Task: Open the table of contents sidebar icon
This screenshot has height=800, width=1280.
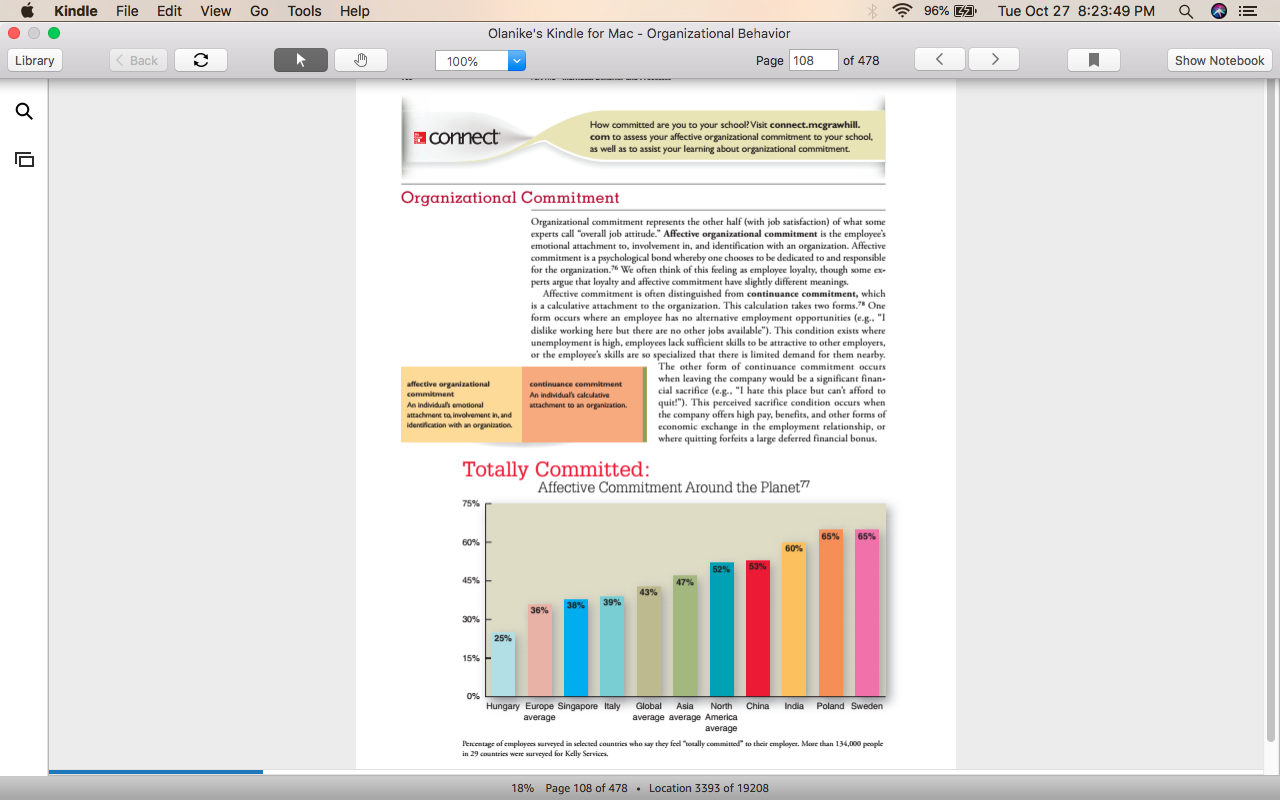Action: 24,160
